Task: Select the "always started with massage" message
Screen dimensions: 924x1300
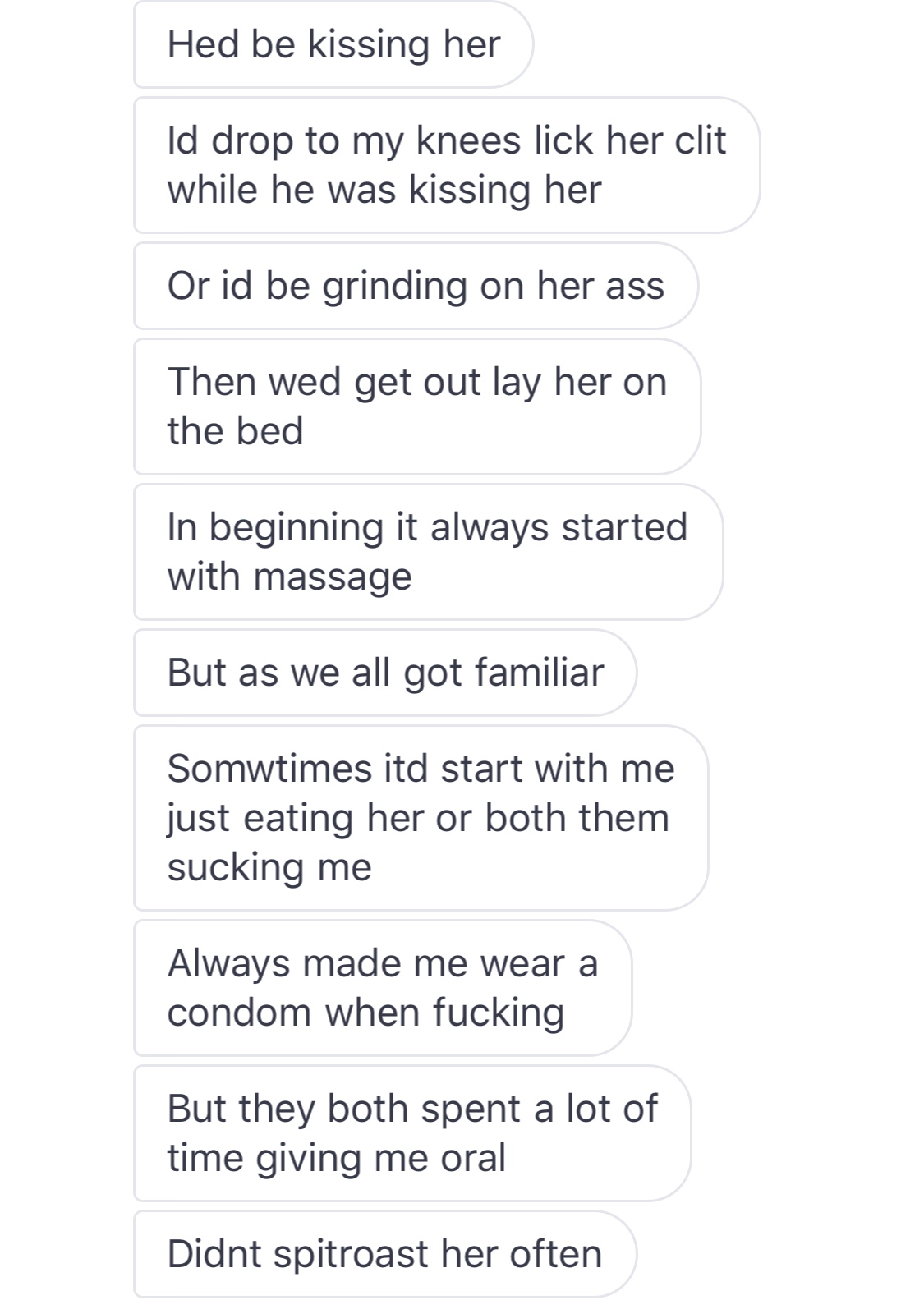Action: (427, 552)
